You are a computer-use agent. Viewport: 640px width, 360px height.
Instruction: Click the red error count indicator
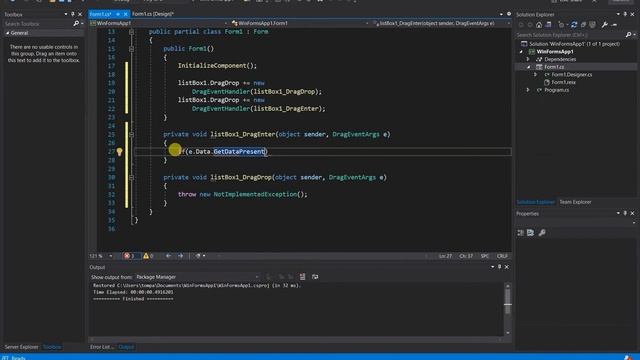[129, 256]
